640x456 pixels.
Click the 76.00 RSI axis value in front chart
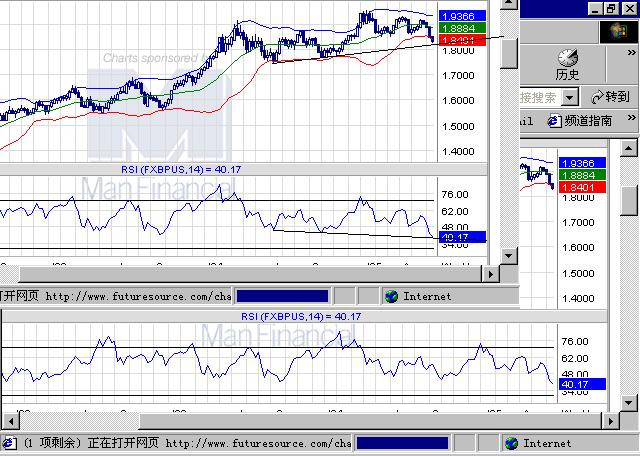pos(455,194)
